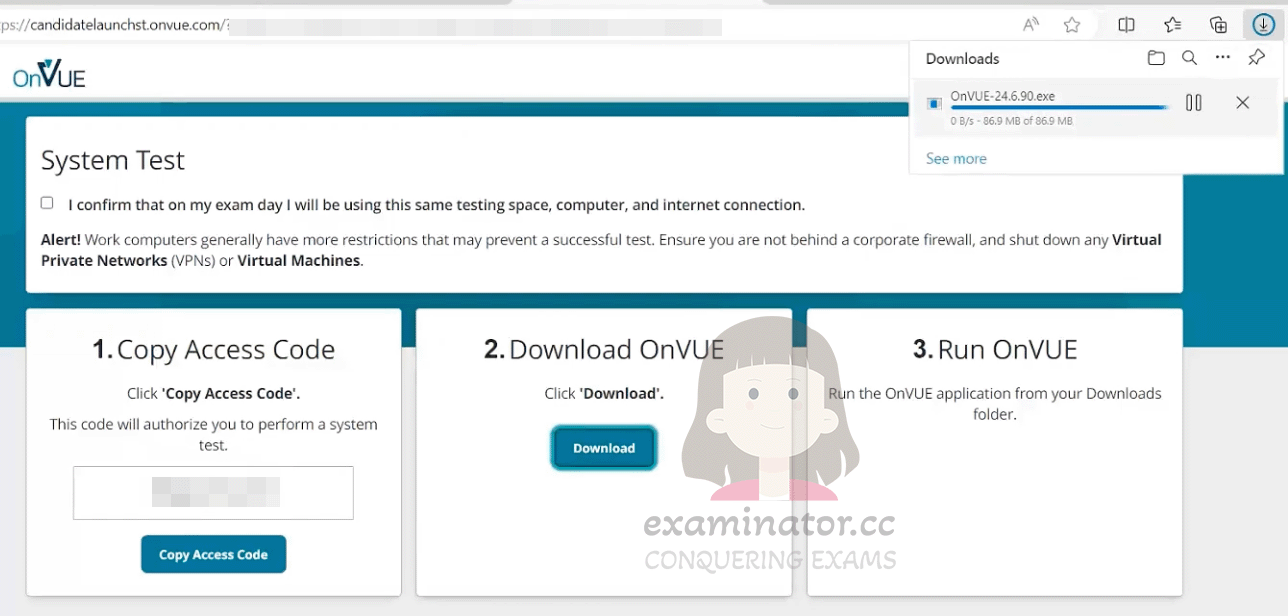Click the access code field
Viewport: 1288px width, 616px height.
[x=213, y=492]
